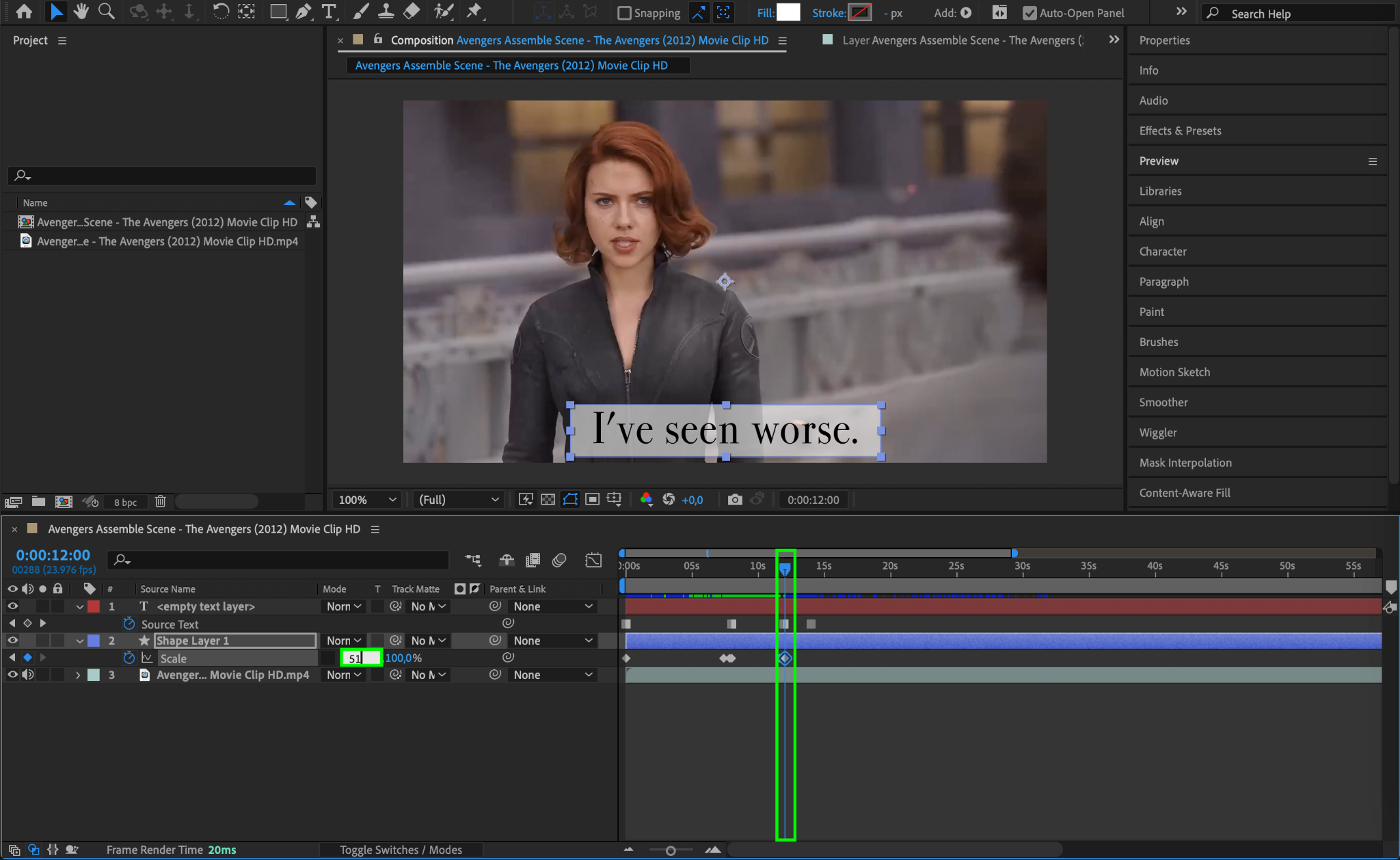Select the Horizontal Type tool

329,12
